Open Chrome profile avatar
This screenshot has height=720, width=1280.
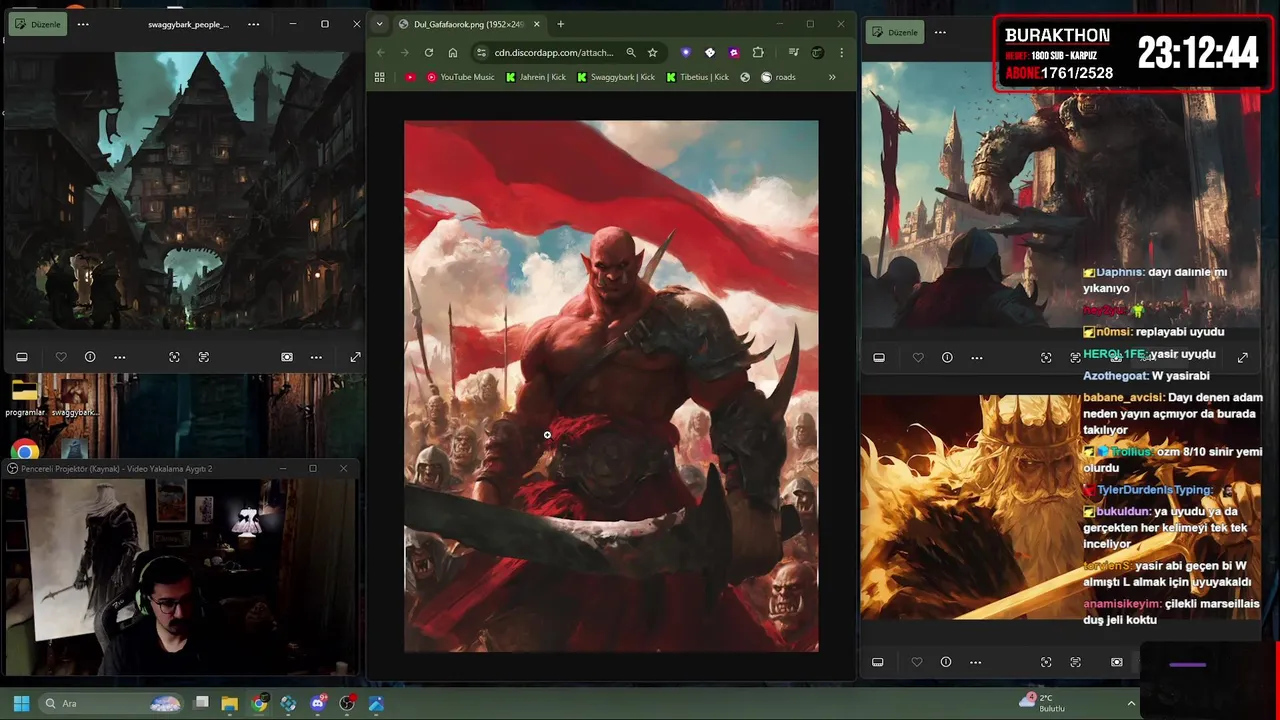[x=817, y=52]
